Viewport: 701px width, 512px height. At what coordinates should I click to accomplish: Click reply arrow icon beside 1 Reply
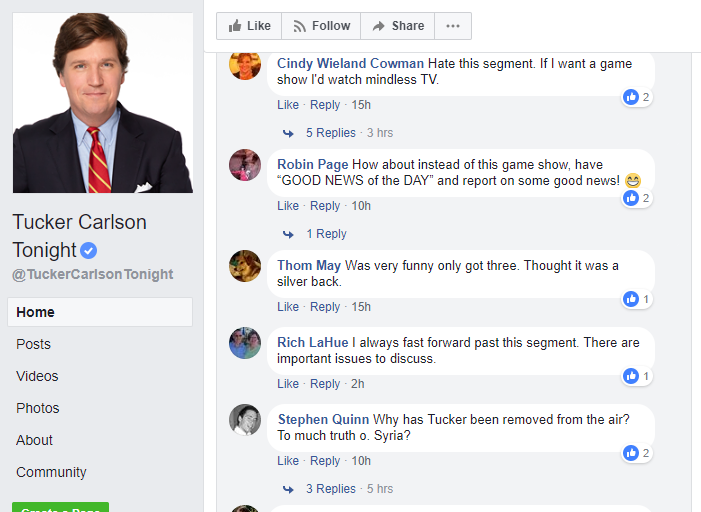(288, 234)
